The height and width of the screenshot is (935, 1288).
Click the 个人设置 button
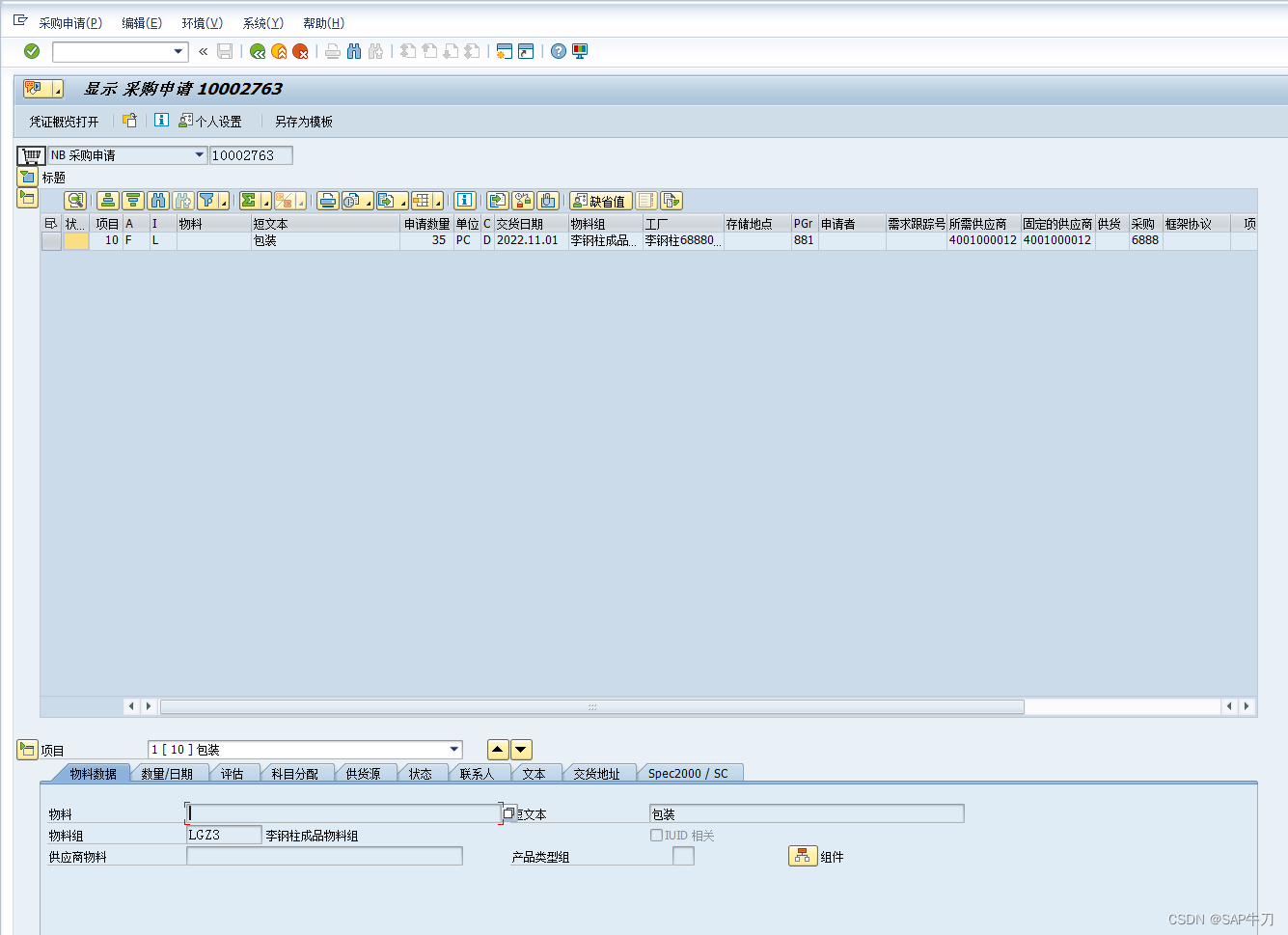pos(210,122)
